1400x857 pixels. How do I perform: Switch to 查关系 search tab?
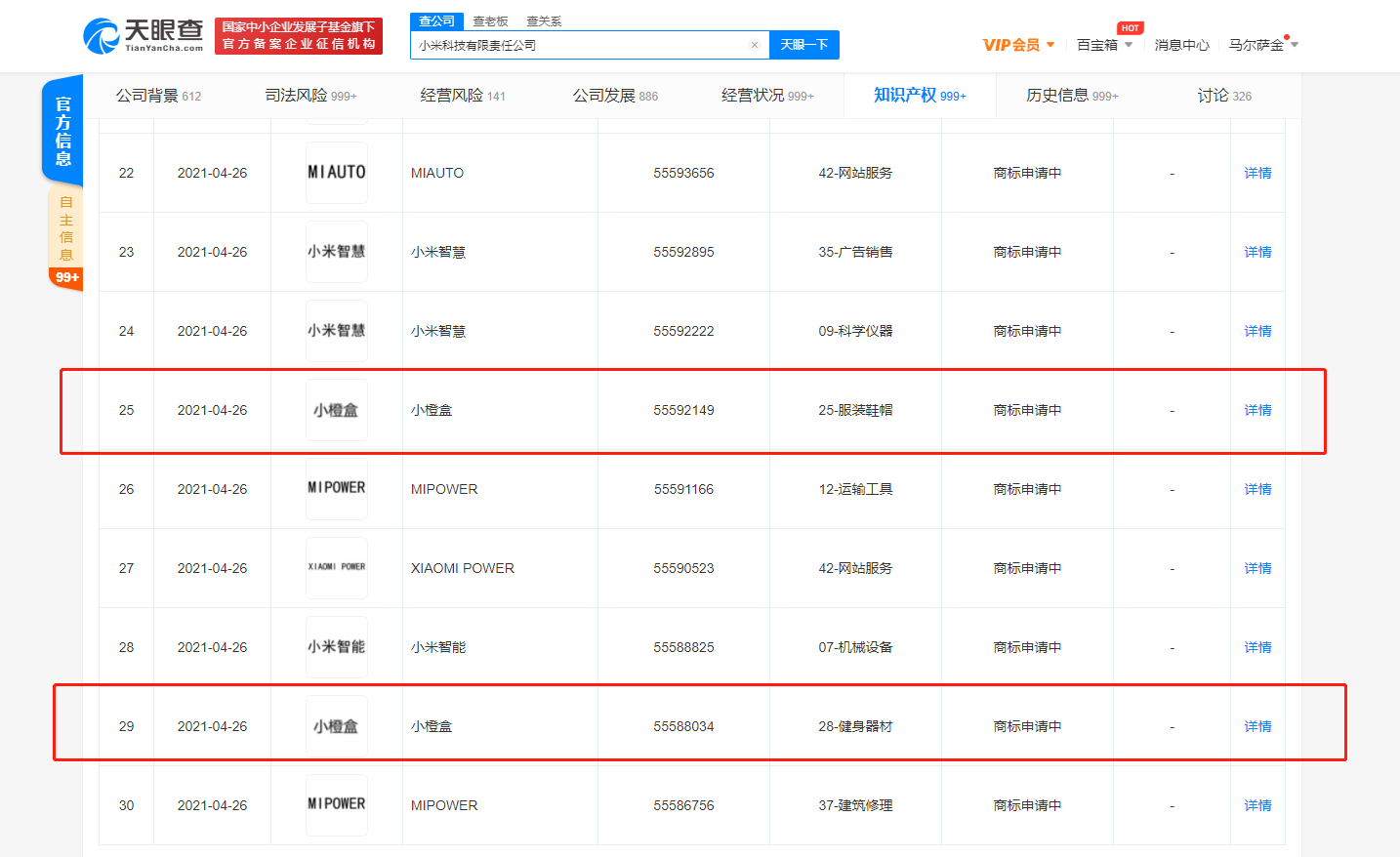coord(544,21)
